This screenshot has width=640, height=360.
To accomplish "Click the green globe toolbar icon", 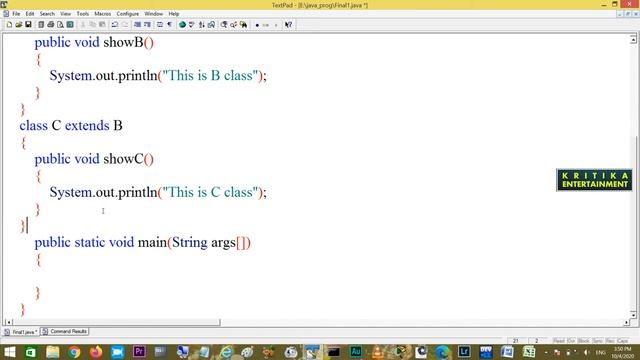I will 182,25.
